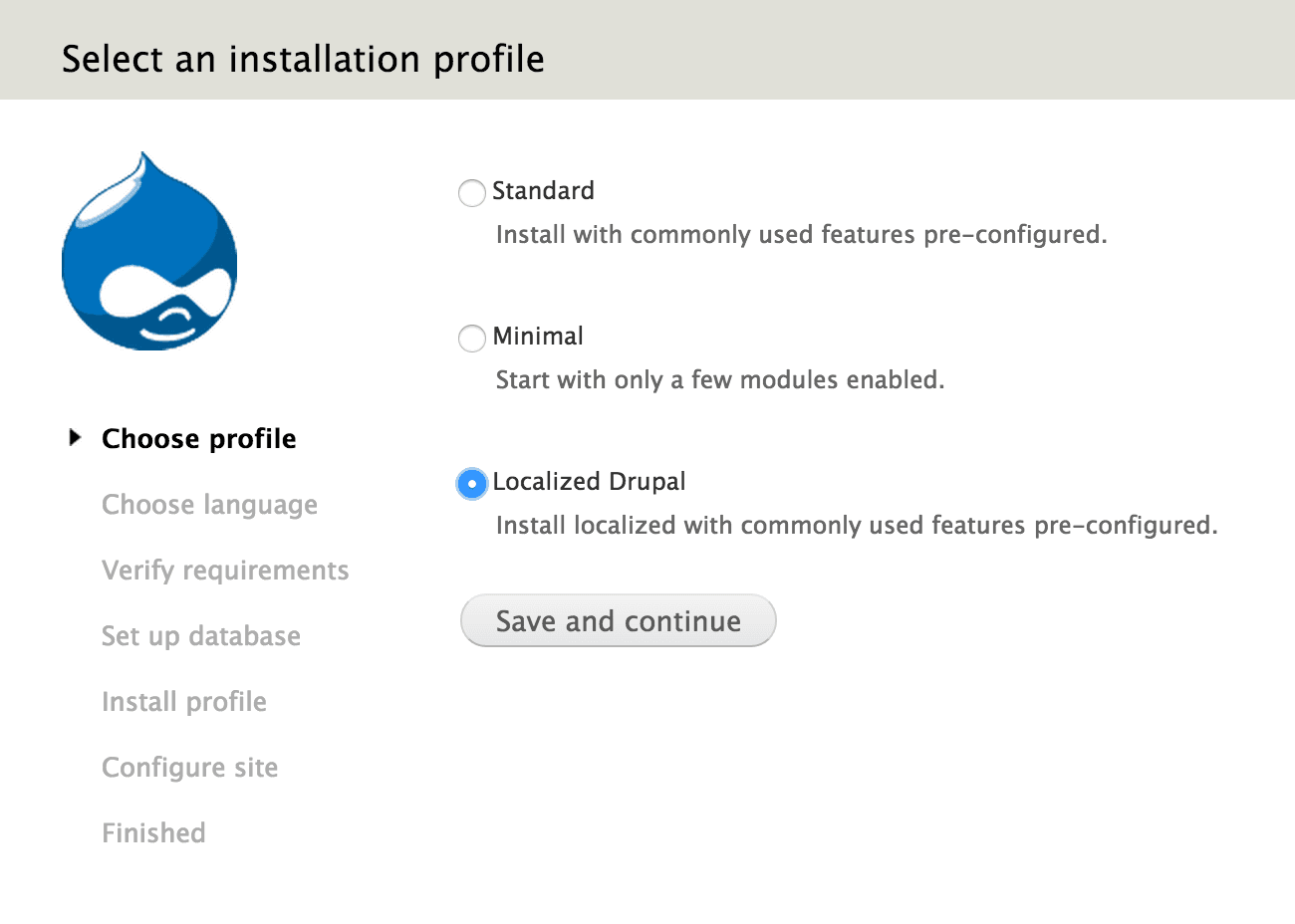This screenshot has height=924, width=1295.
Task: Open the Set up database step
Action: point(201,636)
